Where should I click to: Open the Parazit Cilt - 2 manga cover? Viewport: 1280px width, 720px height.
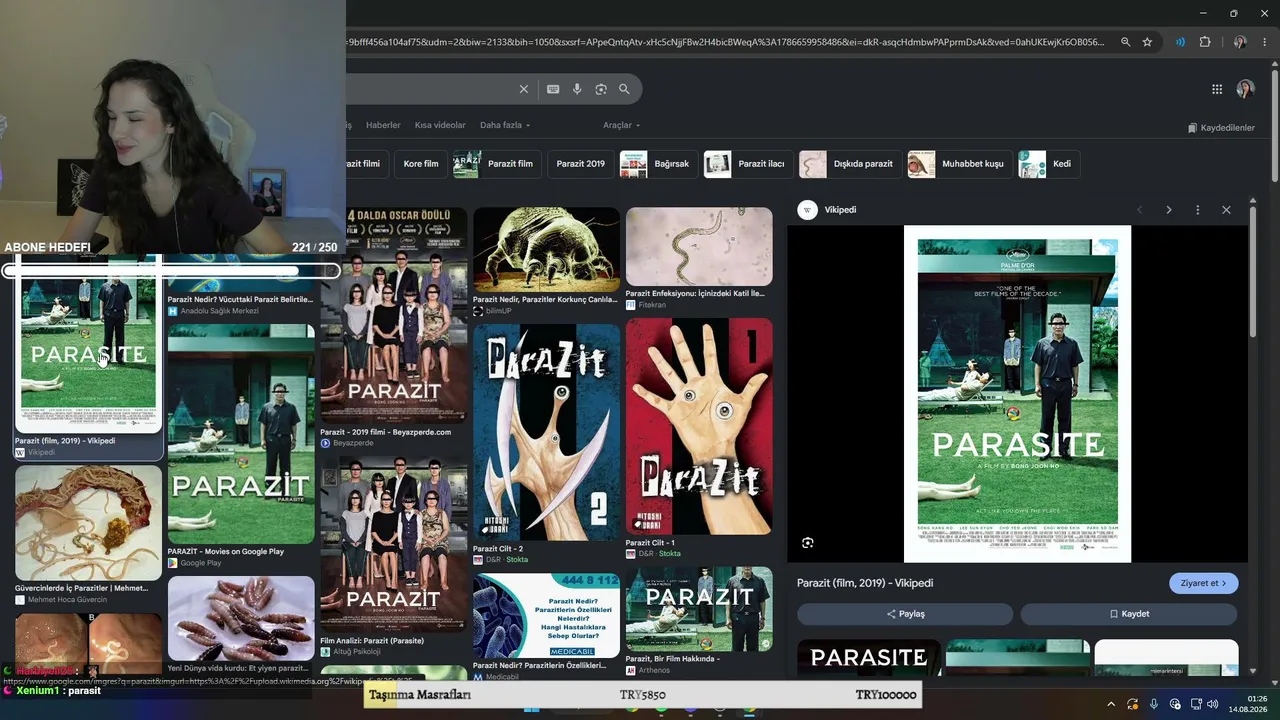546,432
